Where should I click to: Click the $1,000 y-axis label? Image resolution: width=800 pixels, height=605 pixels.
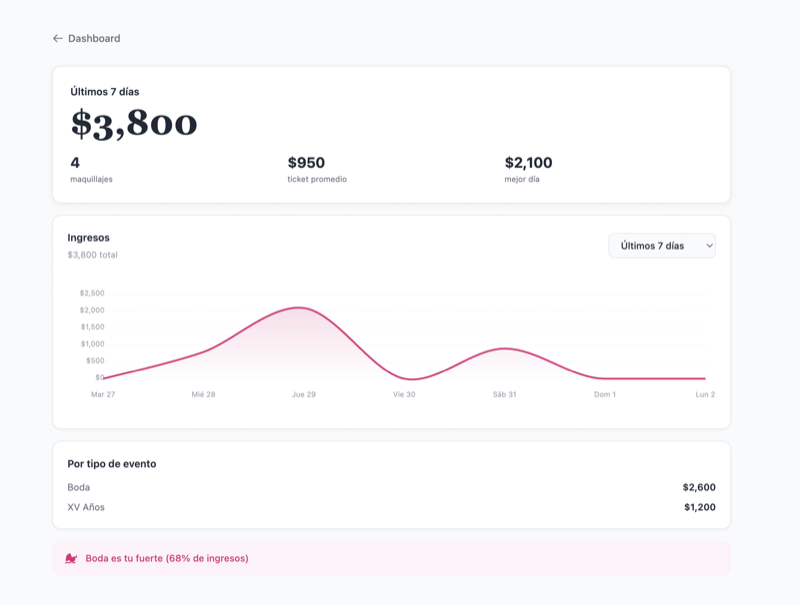pyautogui.click(x=92, y=344)
